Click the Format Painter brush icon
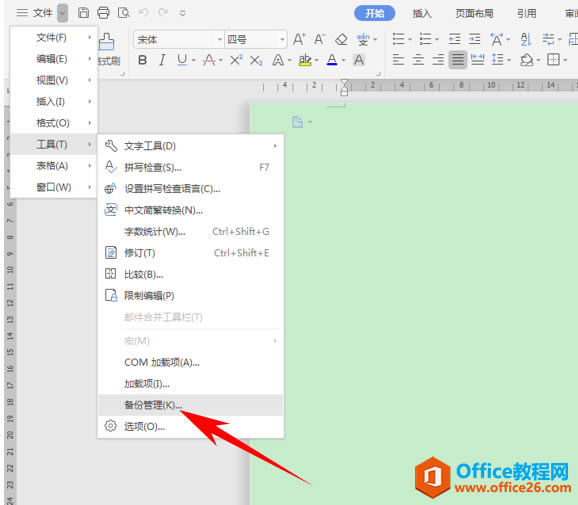Screen dimensions: 578x505 click(x=107, y=42)
